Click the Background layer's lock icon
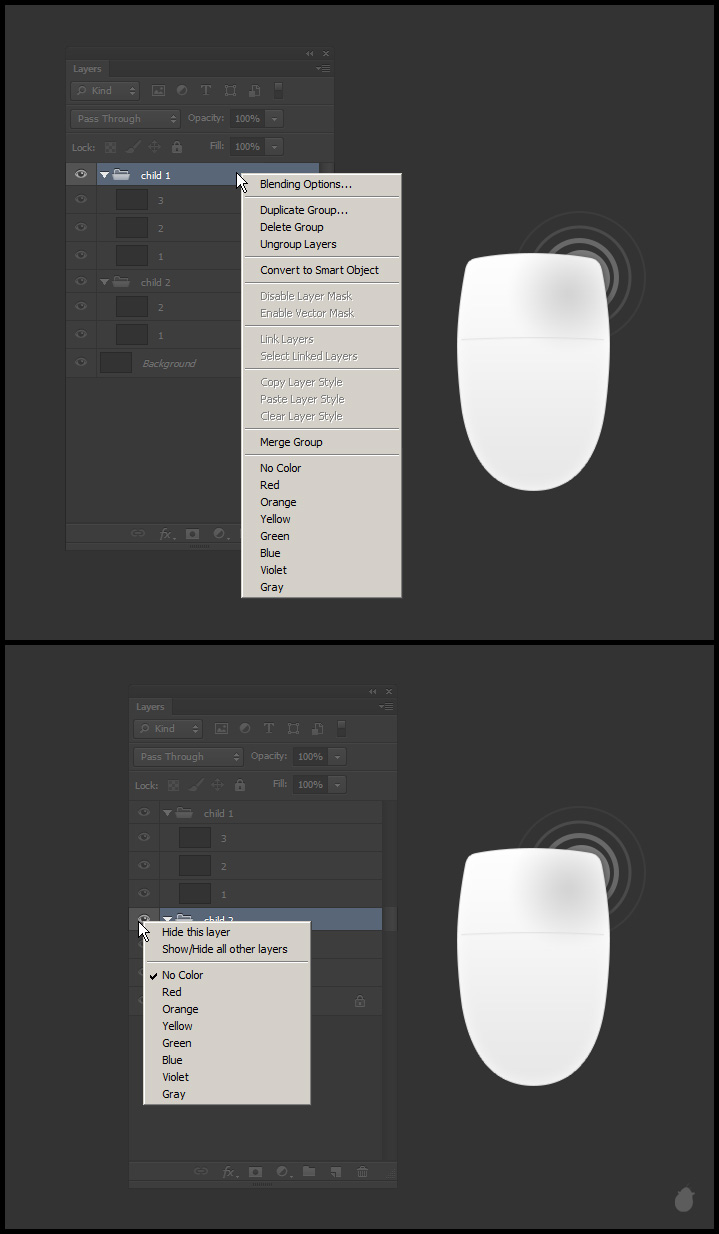This screenshot has width=719, height=1234. pos(360,1001)
